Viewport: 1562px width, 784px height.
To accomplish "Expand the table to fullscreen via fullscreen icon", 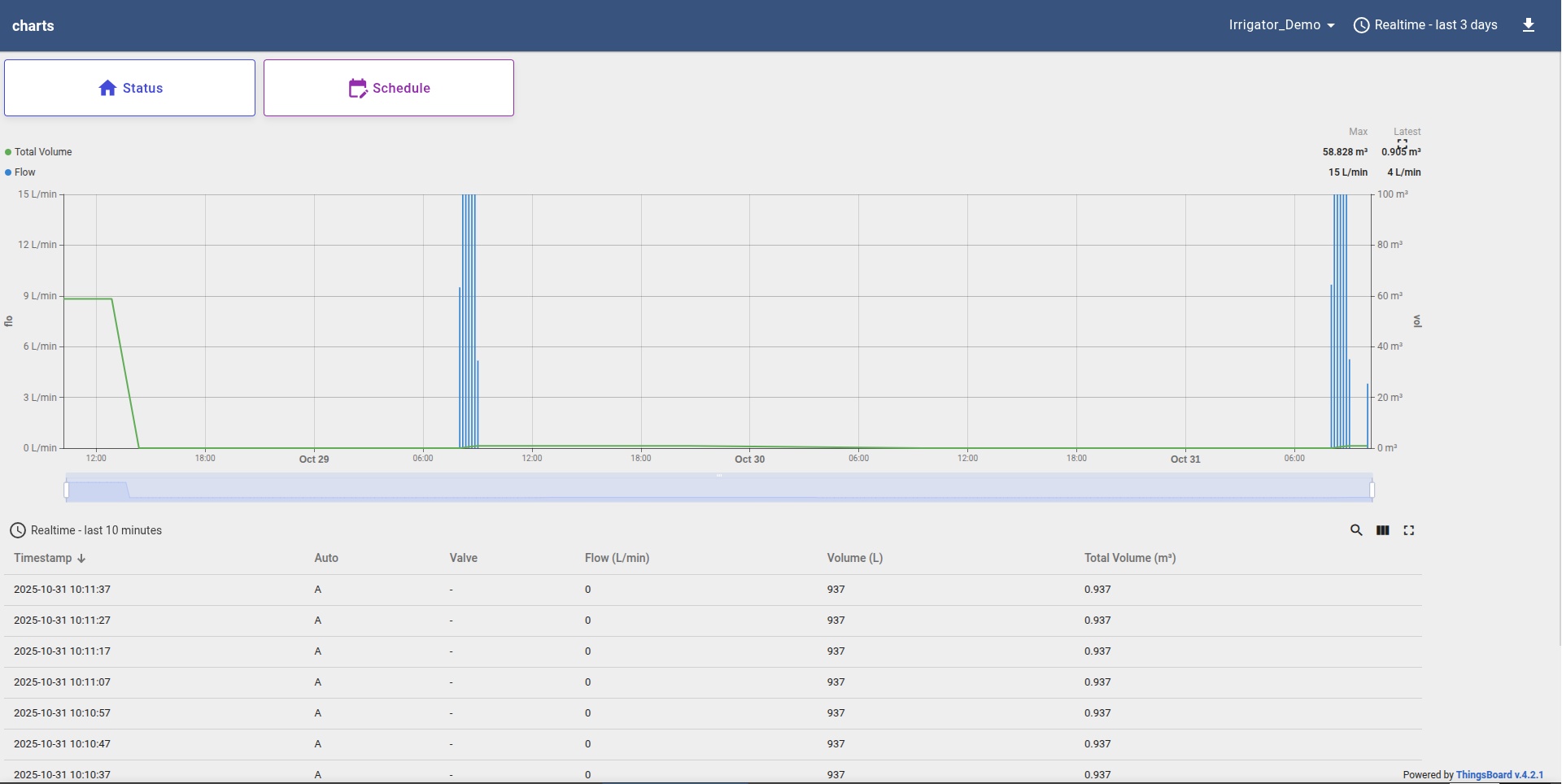I will click(x=1410, y=530).
